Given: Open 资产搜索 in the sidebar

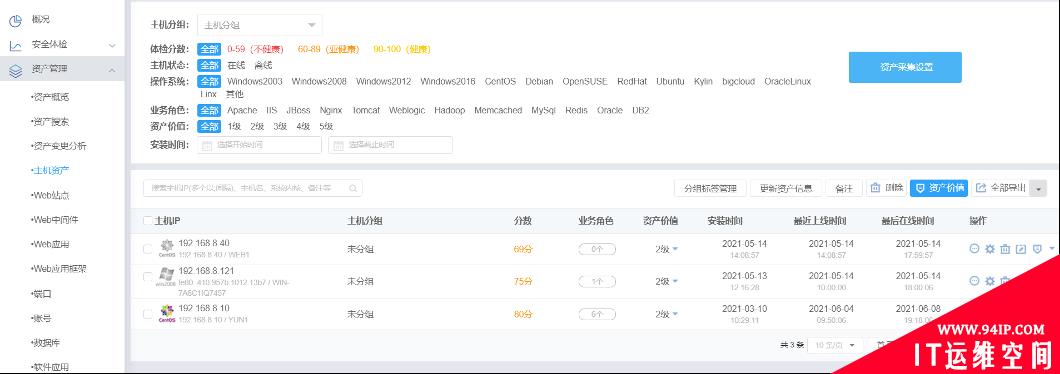Looking at the screenshot, I should point(50,122).
